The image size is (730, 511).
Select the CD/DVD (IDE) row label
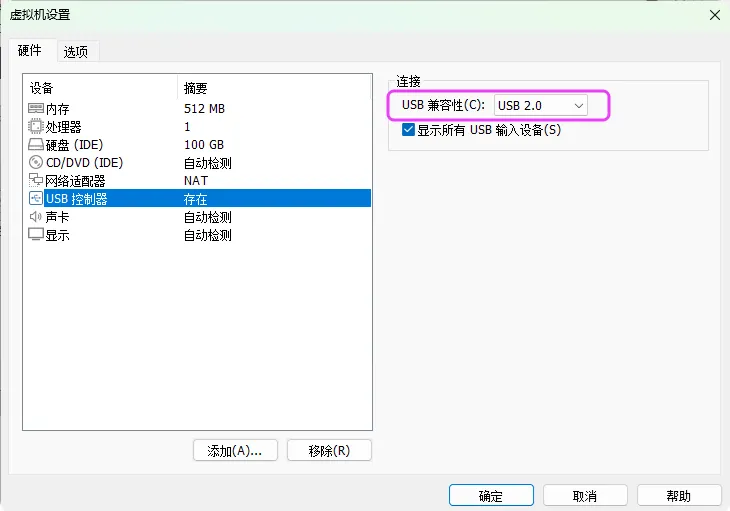[x=84, y=162]
